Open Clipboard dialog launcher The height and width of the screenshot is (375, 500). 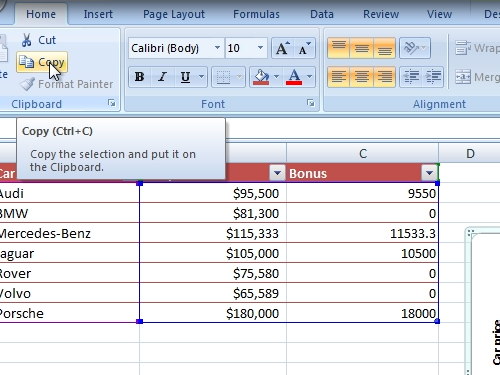(112, 103)
